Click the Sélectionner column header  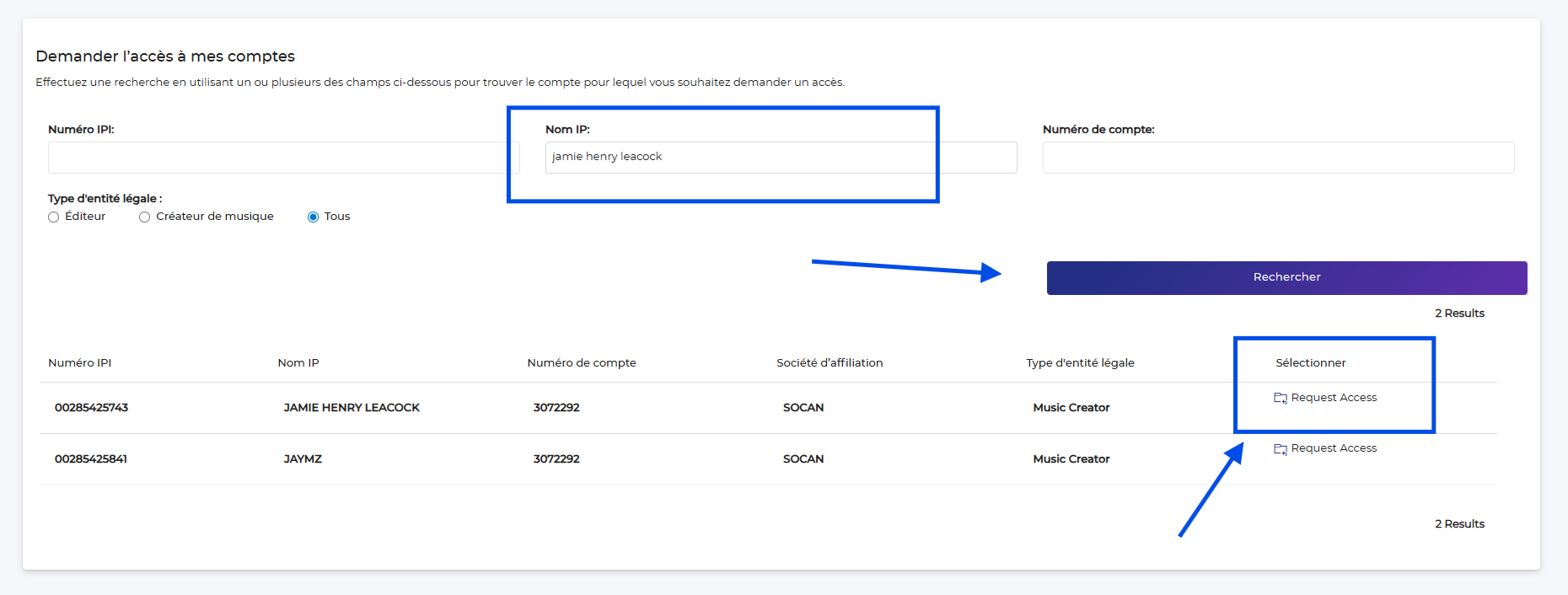point(1310,363)
